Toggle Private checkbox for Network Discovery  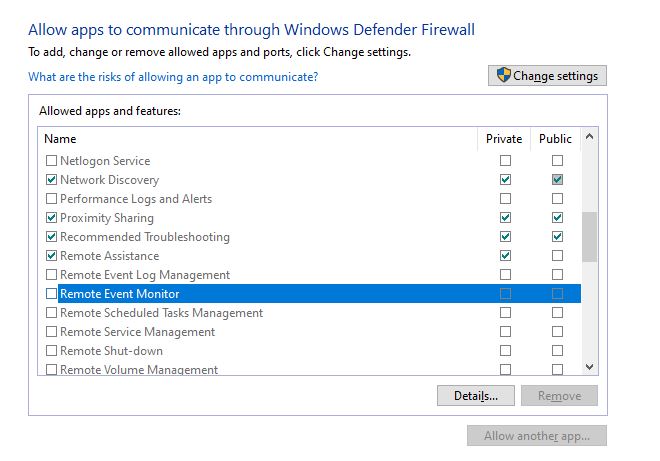click(506, 180)
